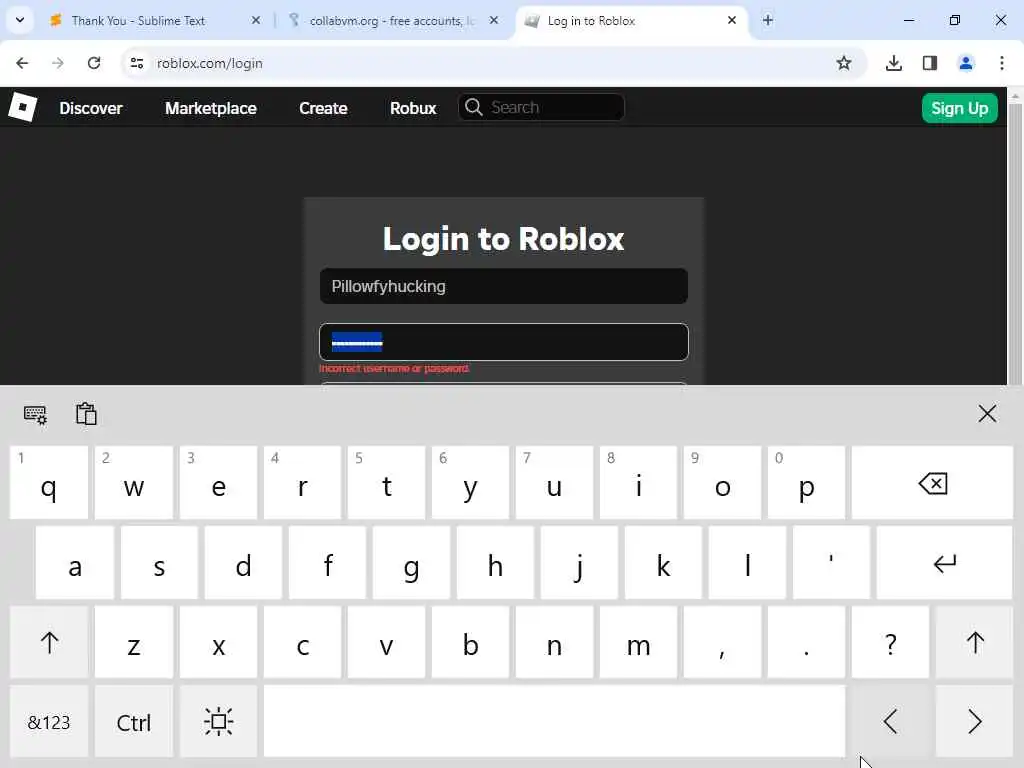View site information icon in address bar

pos(136,63)
